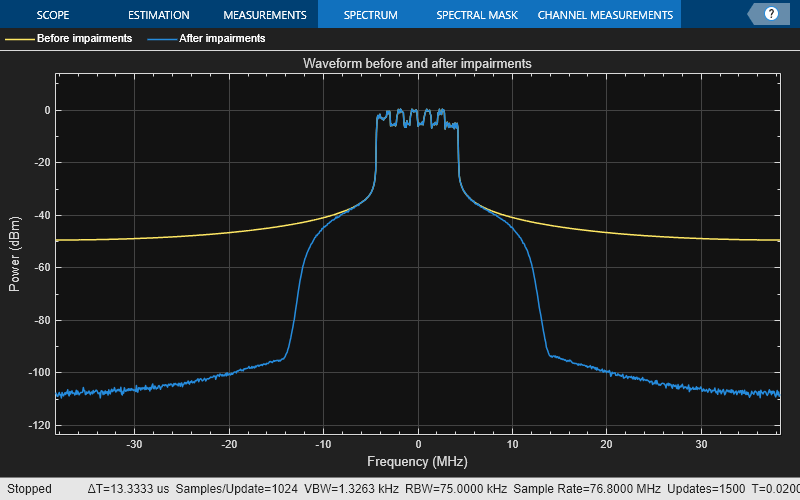Click Sample Rate=76.8000 MHz status entry

(x=587, y=489)
